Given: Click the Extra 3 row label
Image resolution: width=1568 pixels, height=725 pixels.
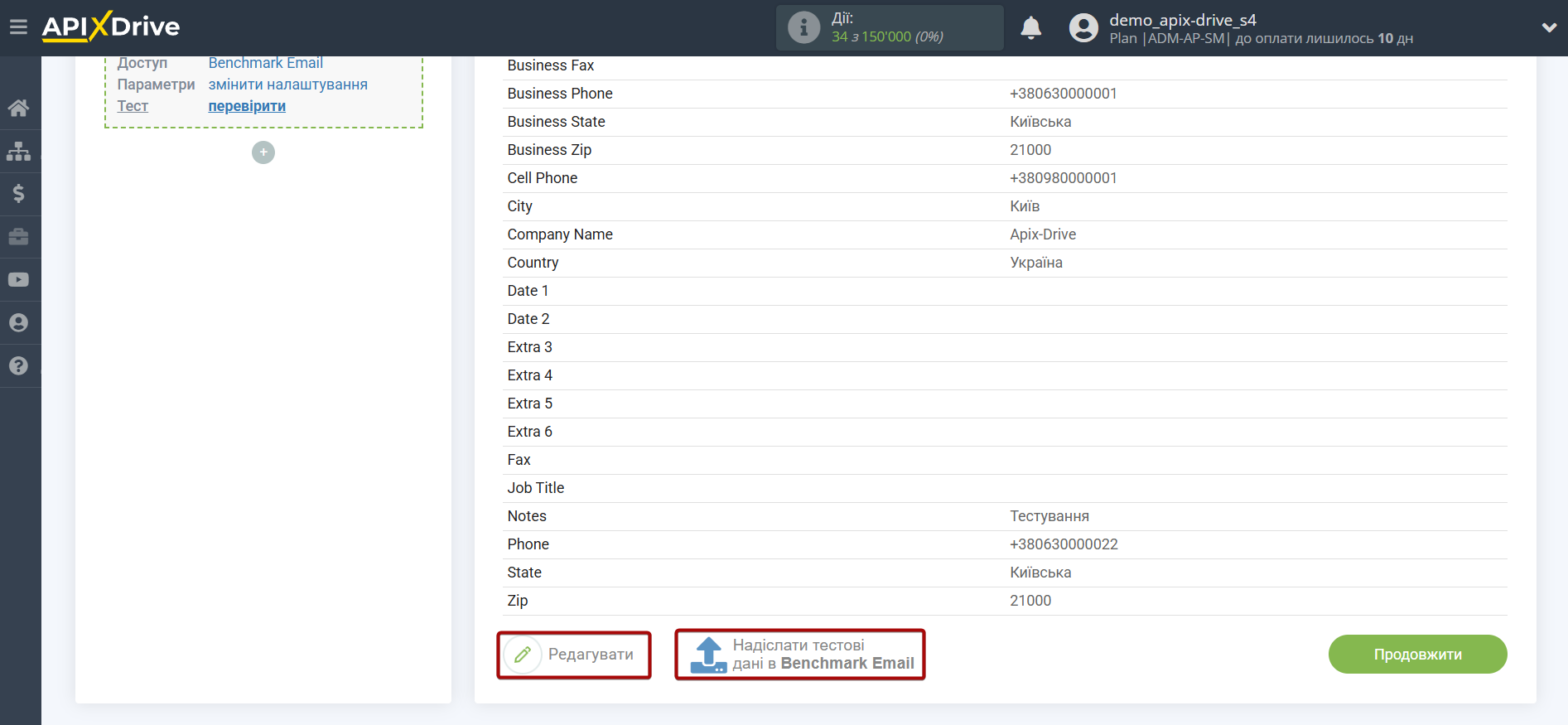Looking at the screenshot, I should [x=530, y=347].
